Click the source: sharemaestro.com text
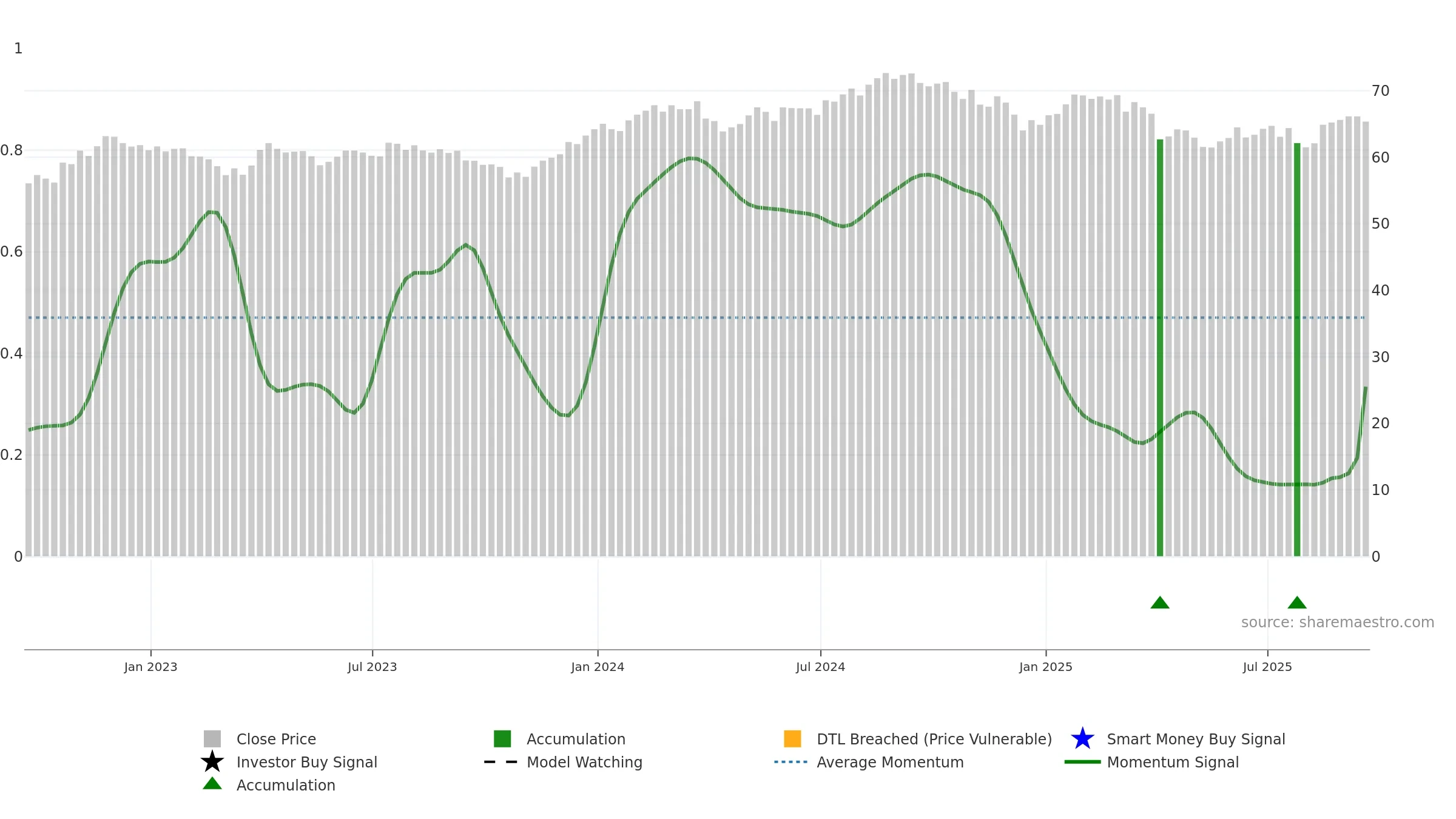This screenshot has height=819, width=1456. click(x=1337, y=622)
